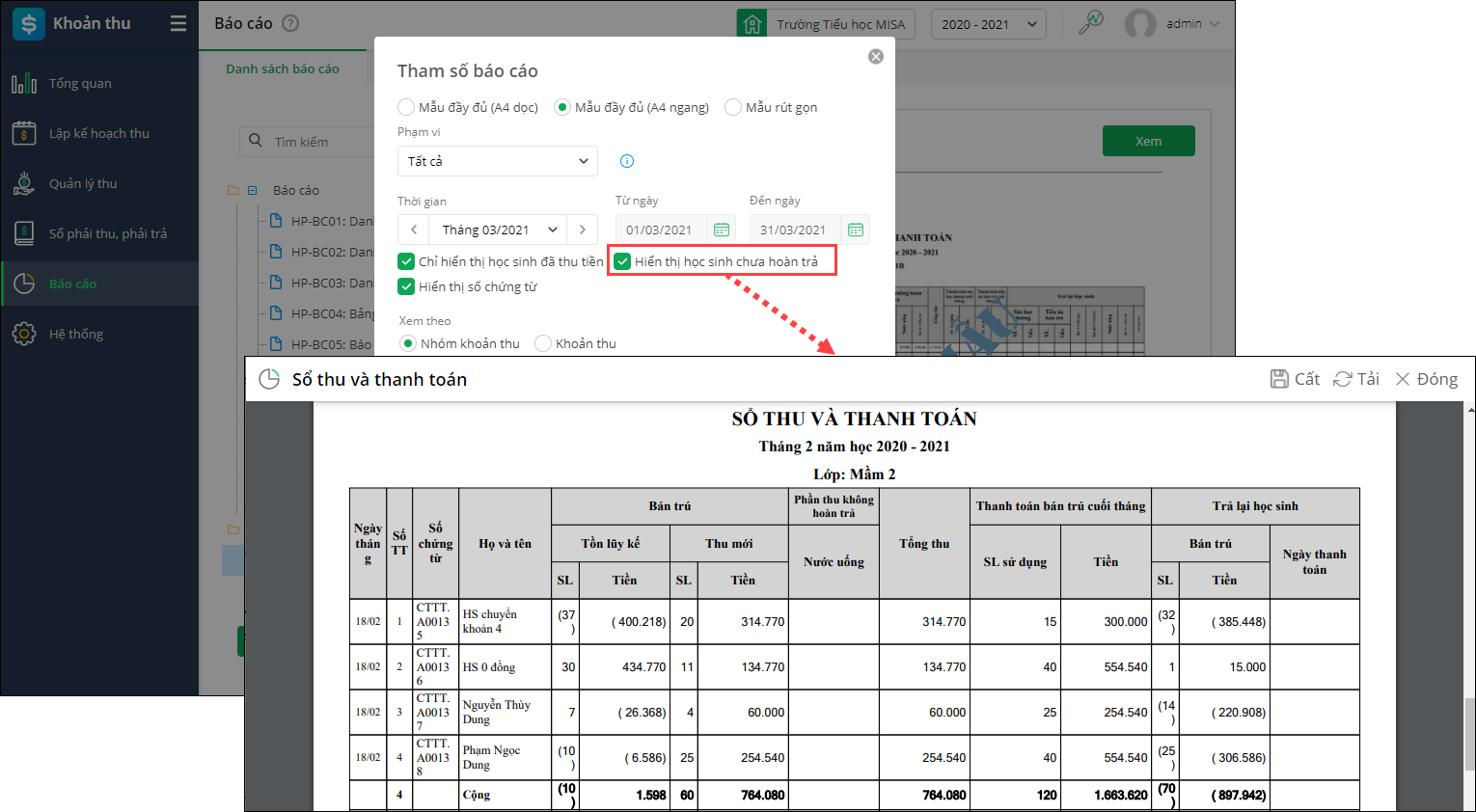The width and height of the screenshot is (1476, 812).
Task: Open the Từ ngày calendar picker
Action: [x=721, y=230]
